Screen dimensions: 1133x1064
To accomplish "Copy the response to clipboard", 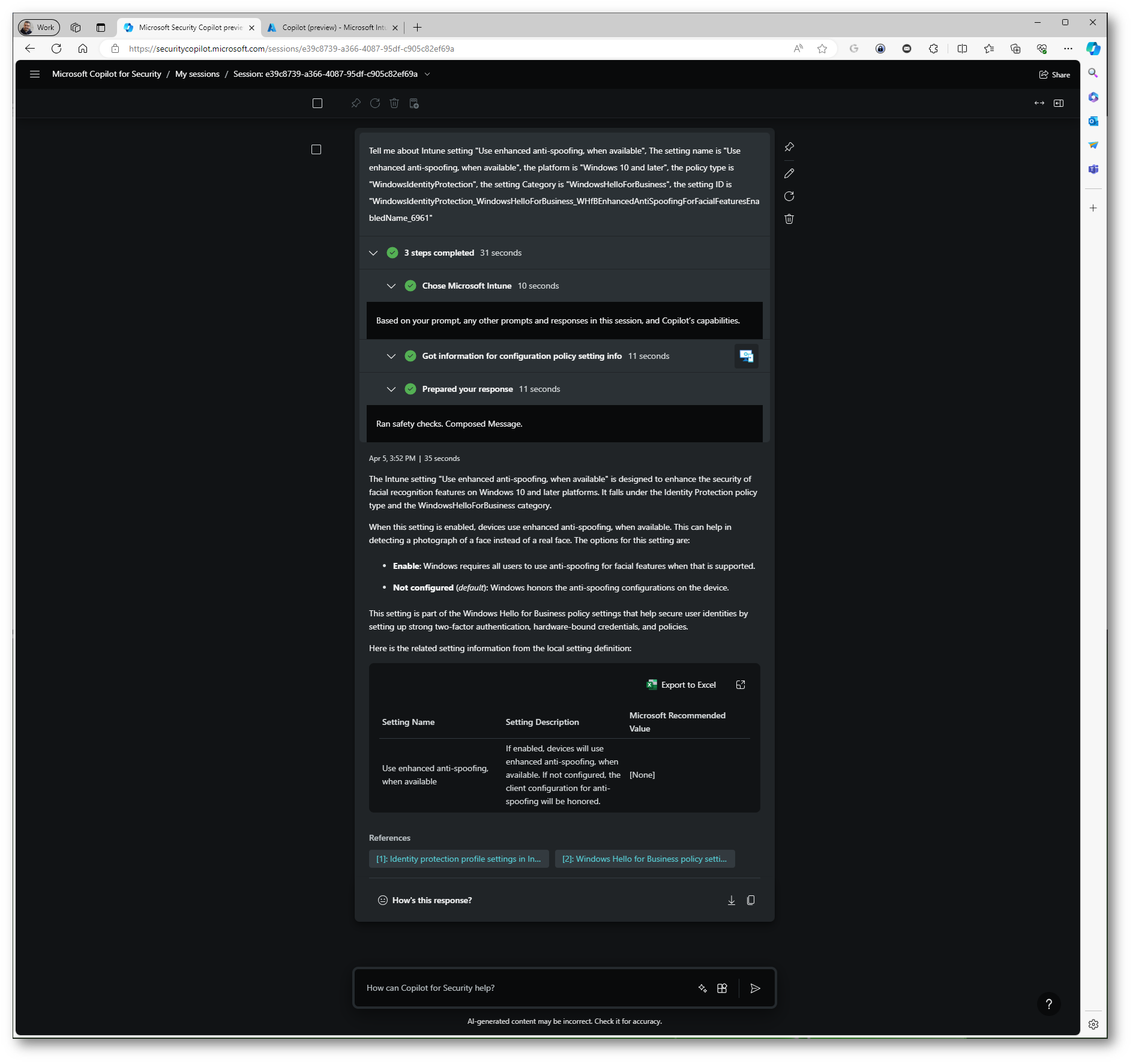I will (751, 900).
